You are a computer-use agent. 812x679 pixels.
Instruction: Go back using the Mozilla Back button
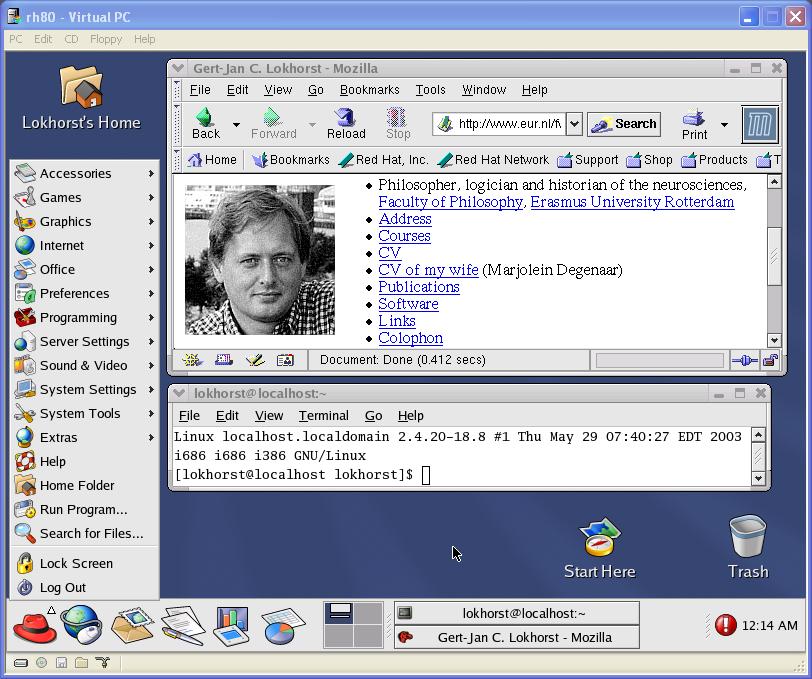(x=206, y=124)
